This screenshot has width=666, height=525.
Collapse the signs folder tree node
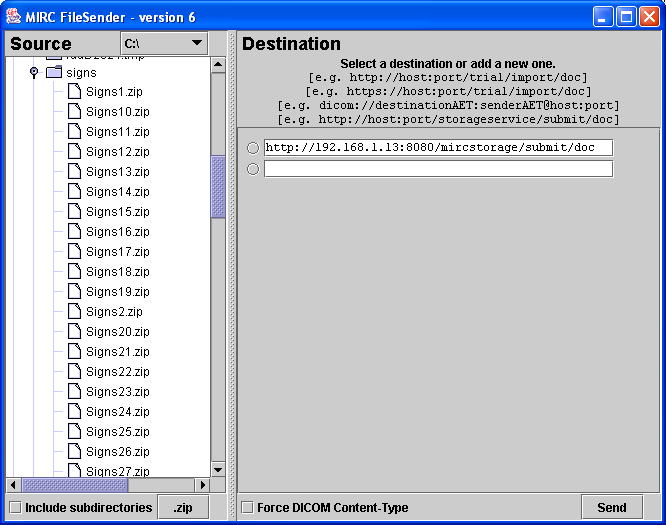coord(34,72)
